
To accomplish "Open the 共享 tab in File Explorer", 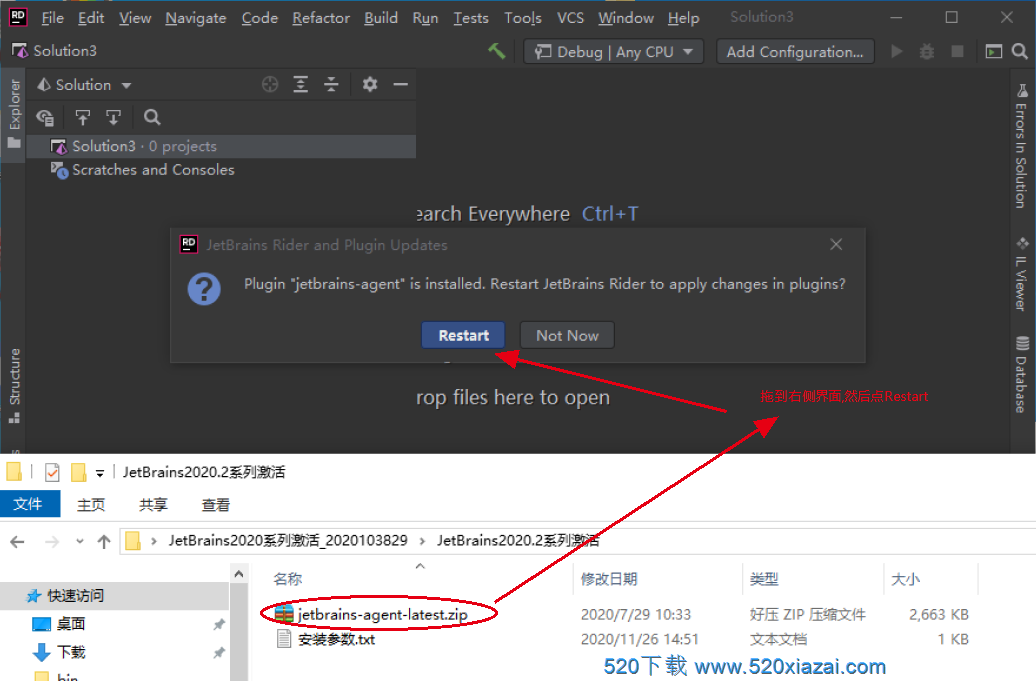I will [153, 505].
